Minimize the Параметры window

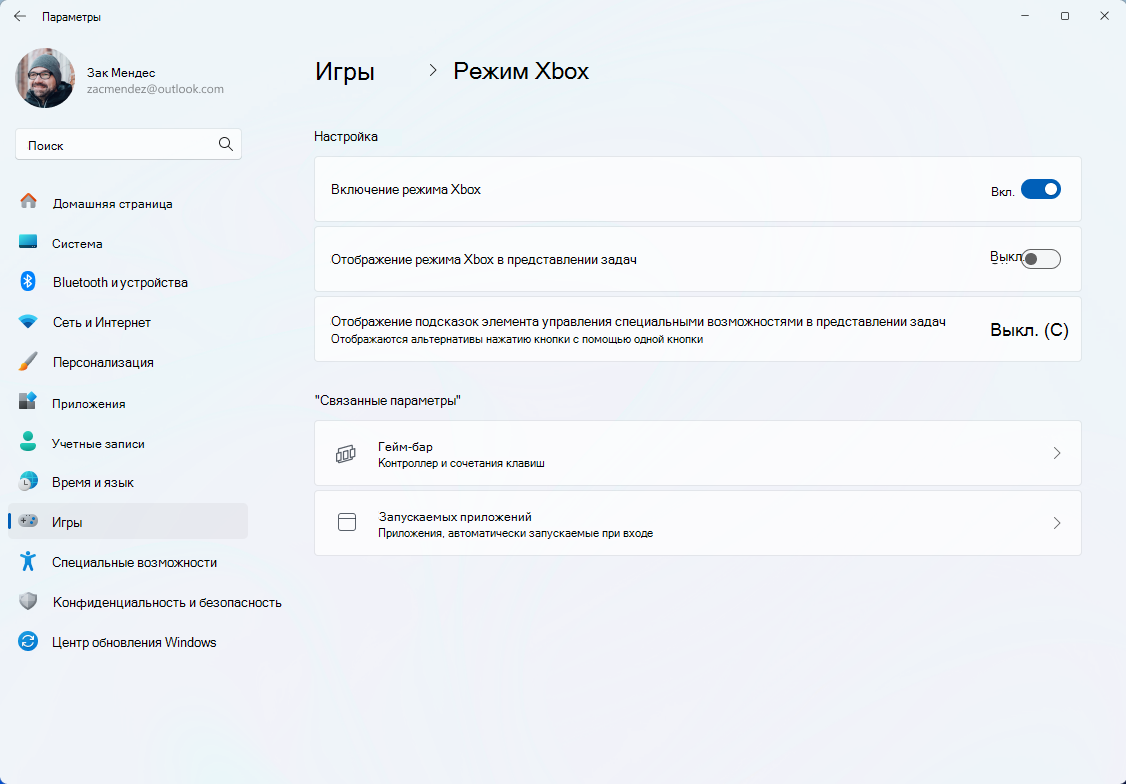1025,16
